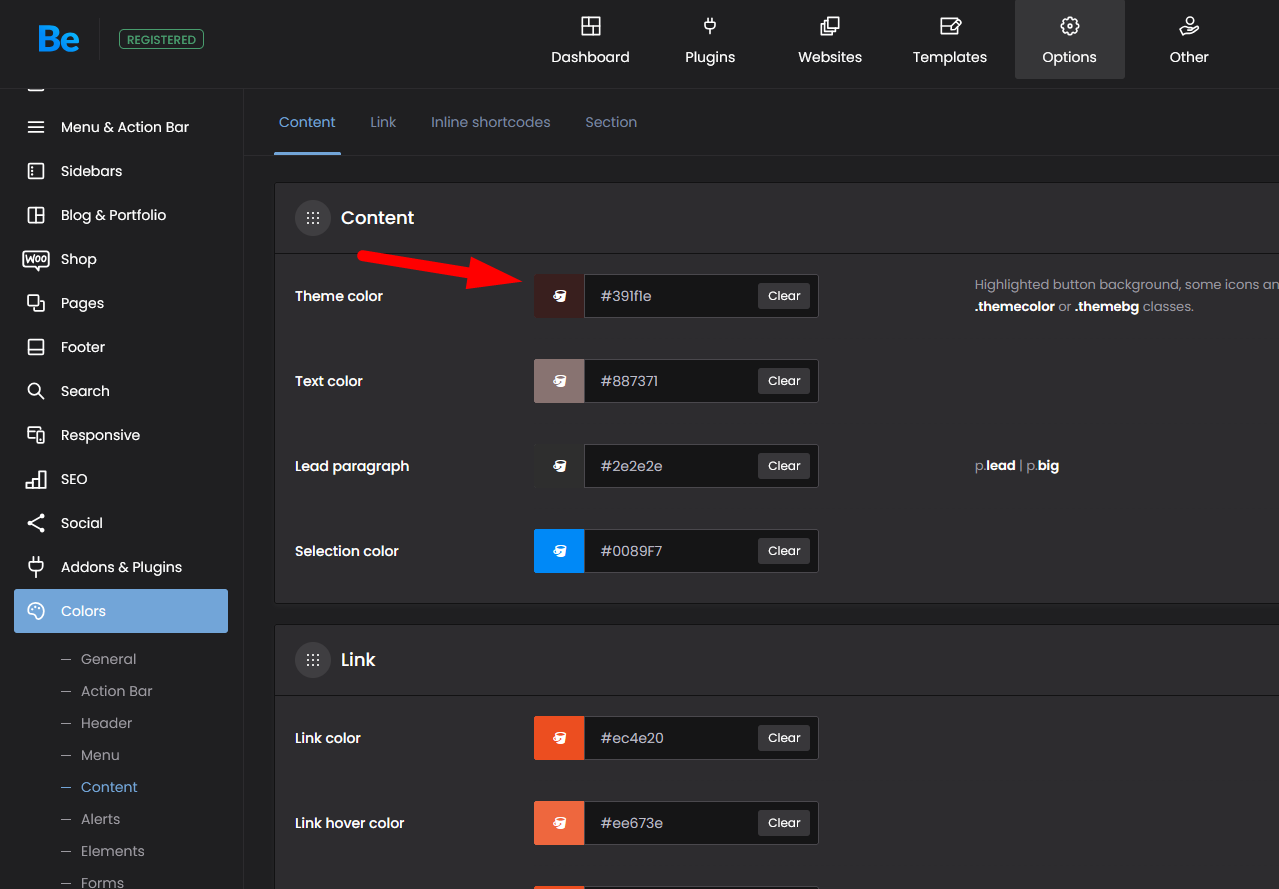
Task: Open the Header colors submenu
Action: tap(106, 723)
